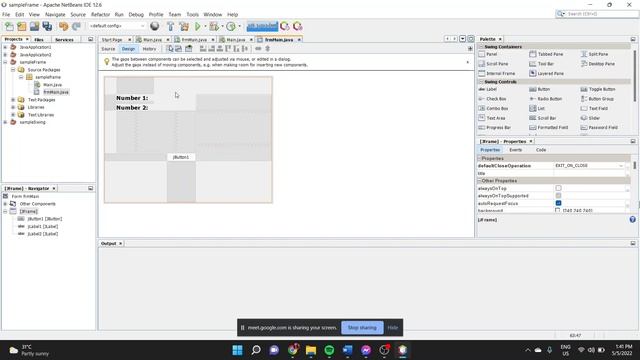The width and height of the screenshot is (640, 360).
Task: Open Spotify from the taskbar
Action: 329,350
